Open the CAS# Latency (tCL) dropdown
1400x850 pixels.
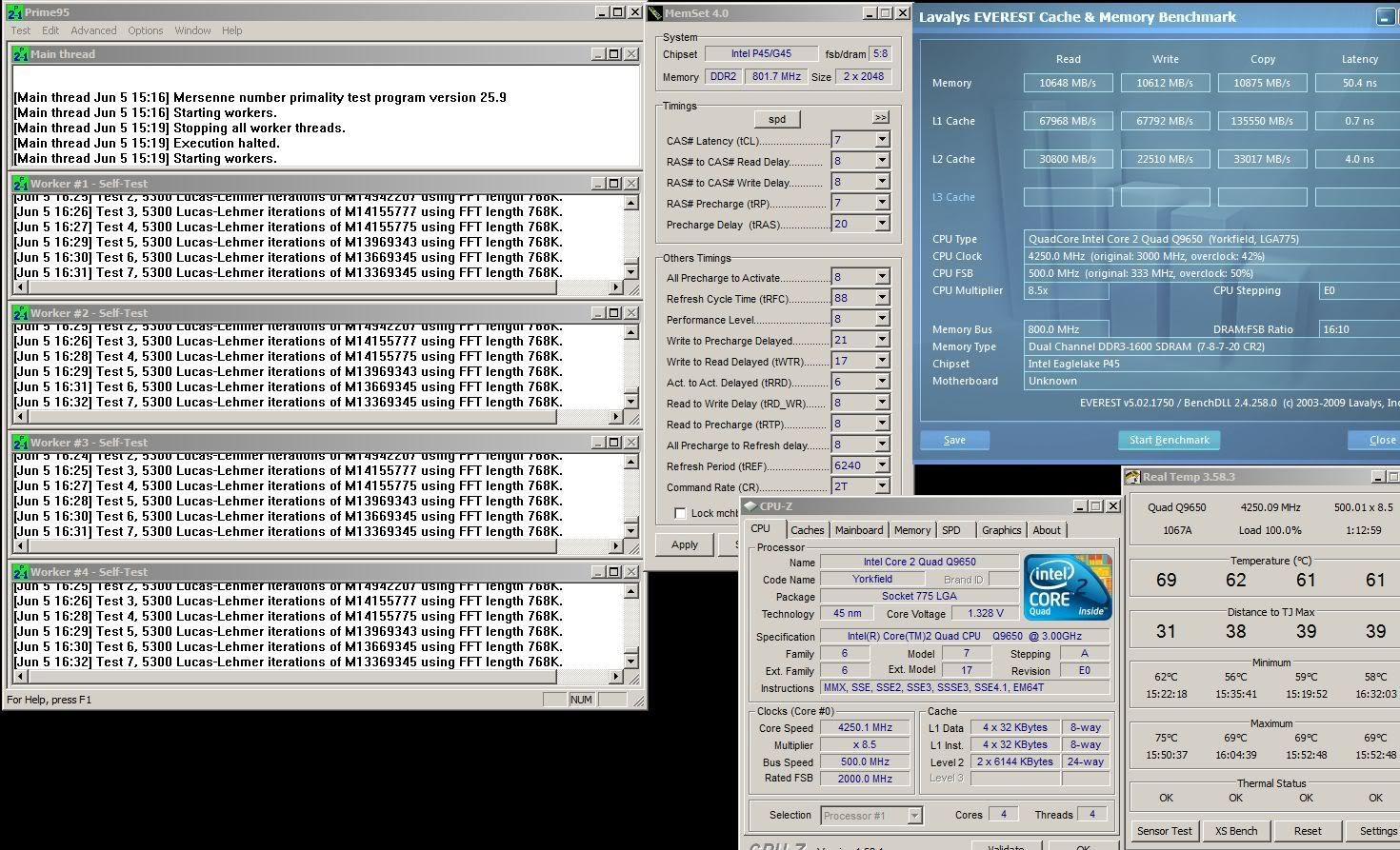click(882, 140)
